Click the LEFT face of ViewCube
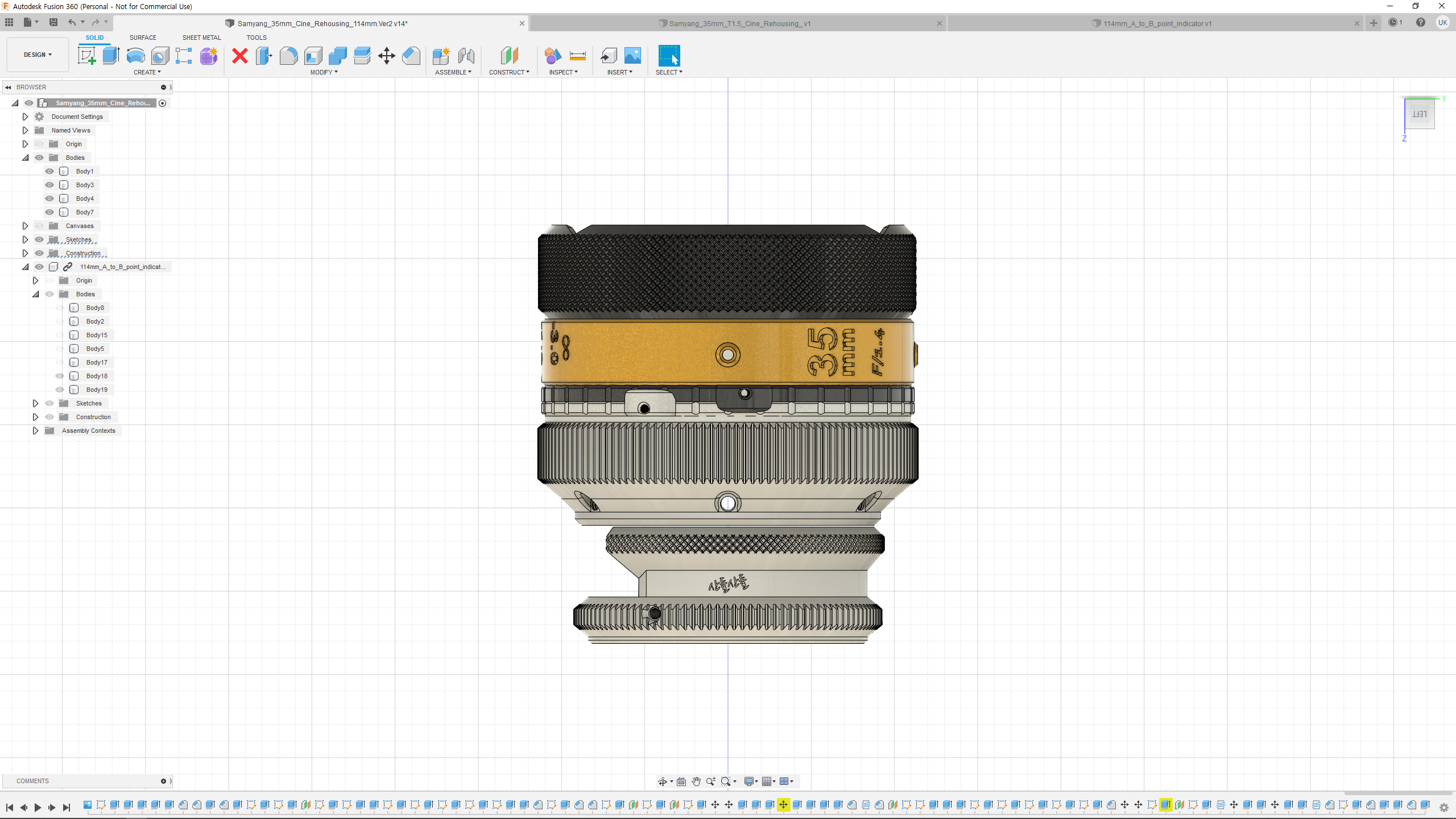This screenshot has height=819, width=1456. 1419,114
